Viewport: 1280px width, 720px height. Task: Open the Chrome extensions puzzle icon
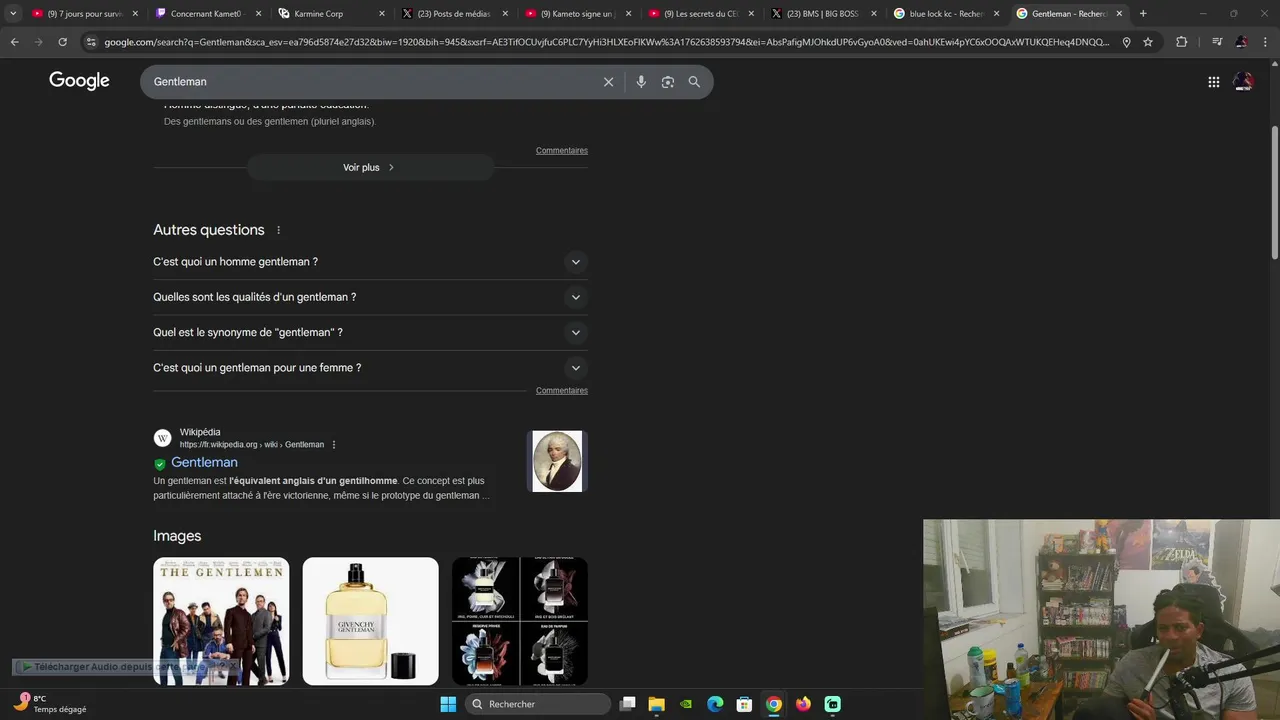coord(1182,42)
